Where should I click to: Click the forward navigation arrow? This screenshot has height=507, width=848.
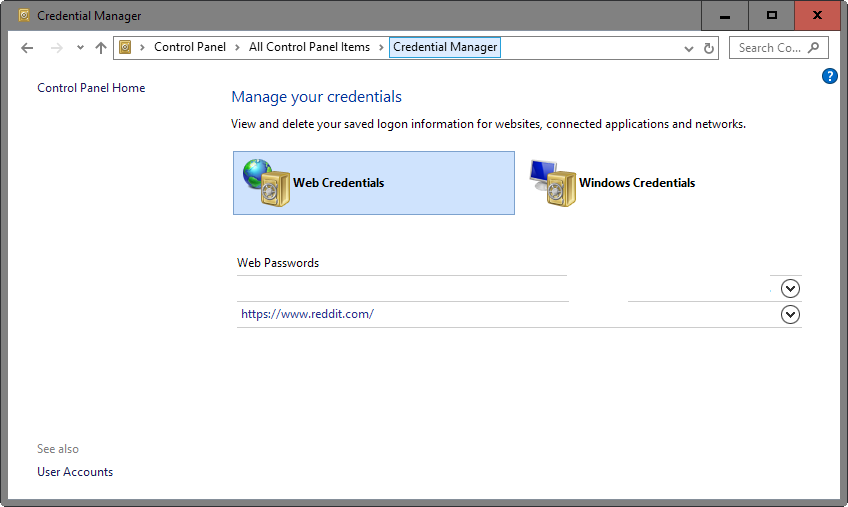tap(56, 48)
